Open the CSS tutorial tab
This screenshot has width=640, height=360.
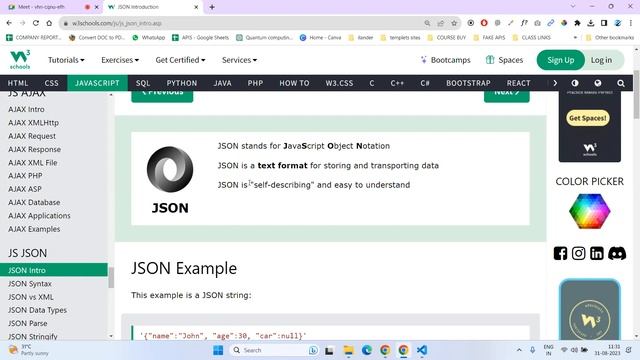51,83
